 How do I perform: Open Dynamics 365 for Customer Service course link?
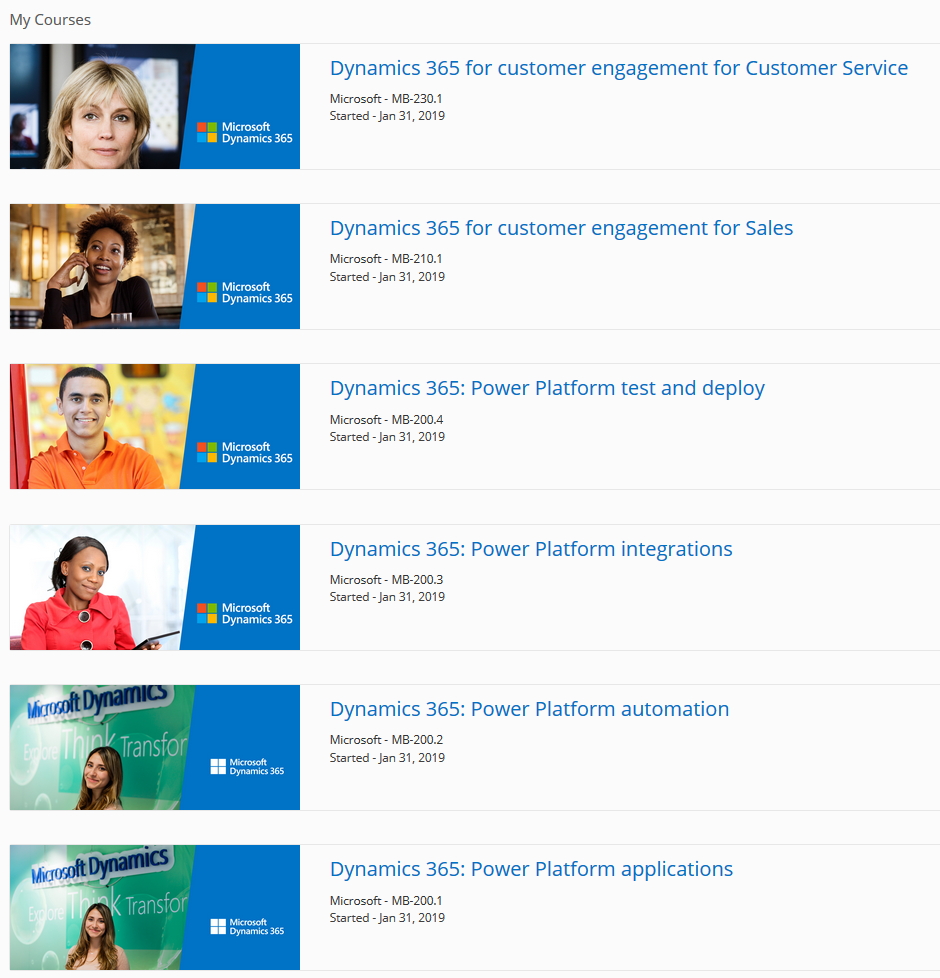pos(619,68)
